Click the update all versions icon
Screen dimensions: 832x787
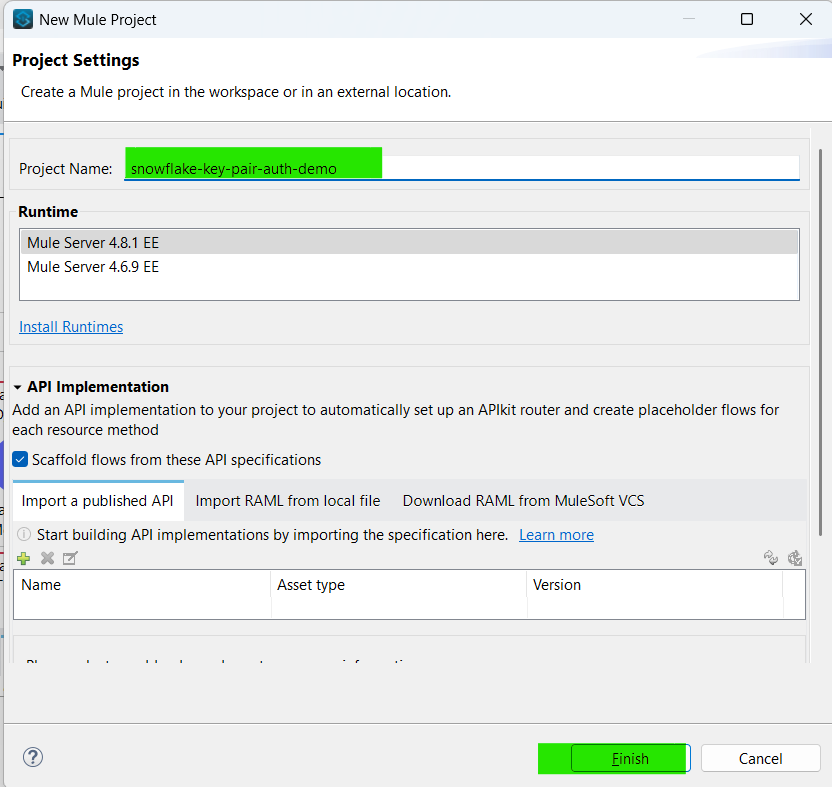pos(795,558)
